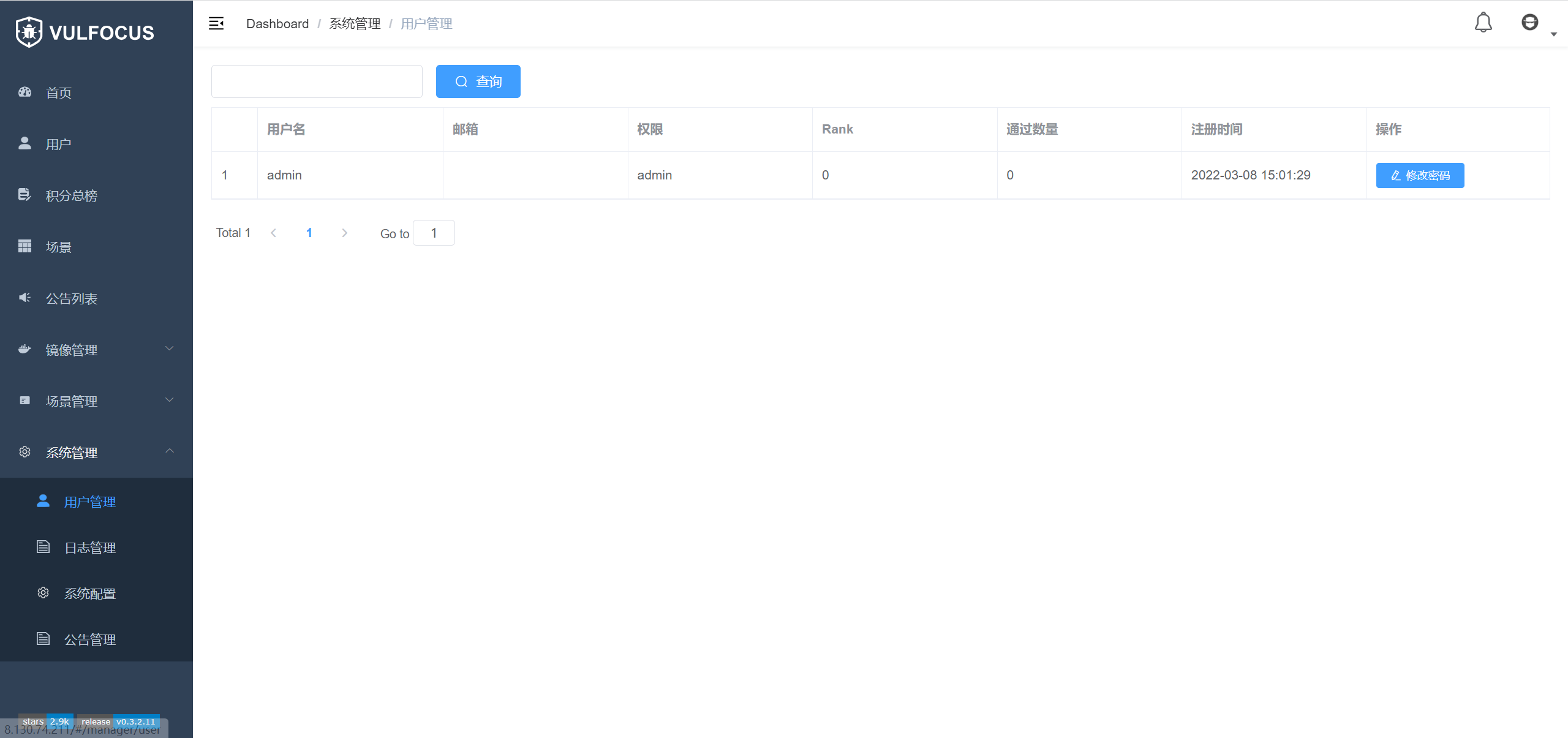Click the 查询 search button
Viewport: 1568px width, 738px height.
click(478, 81)
